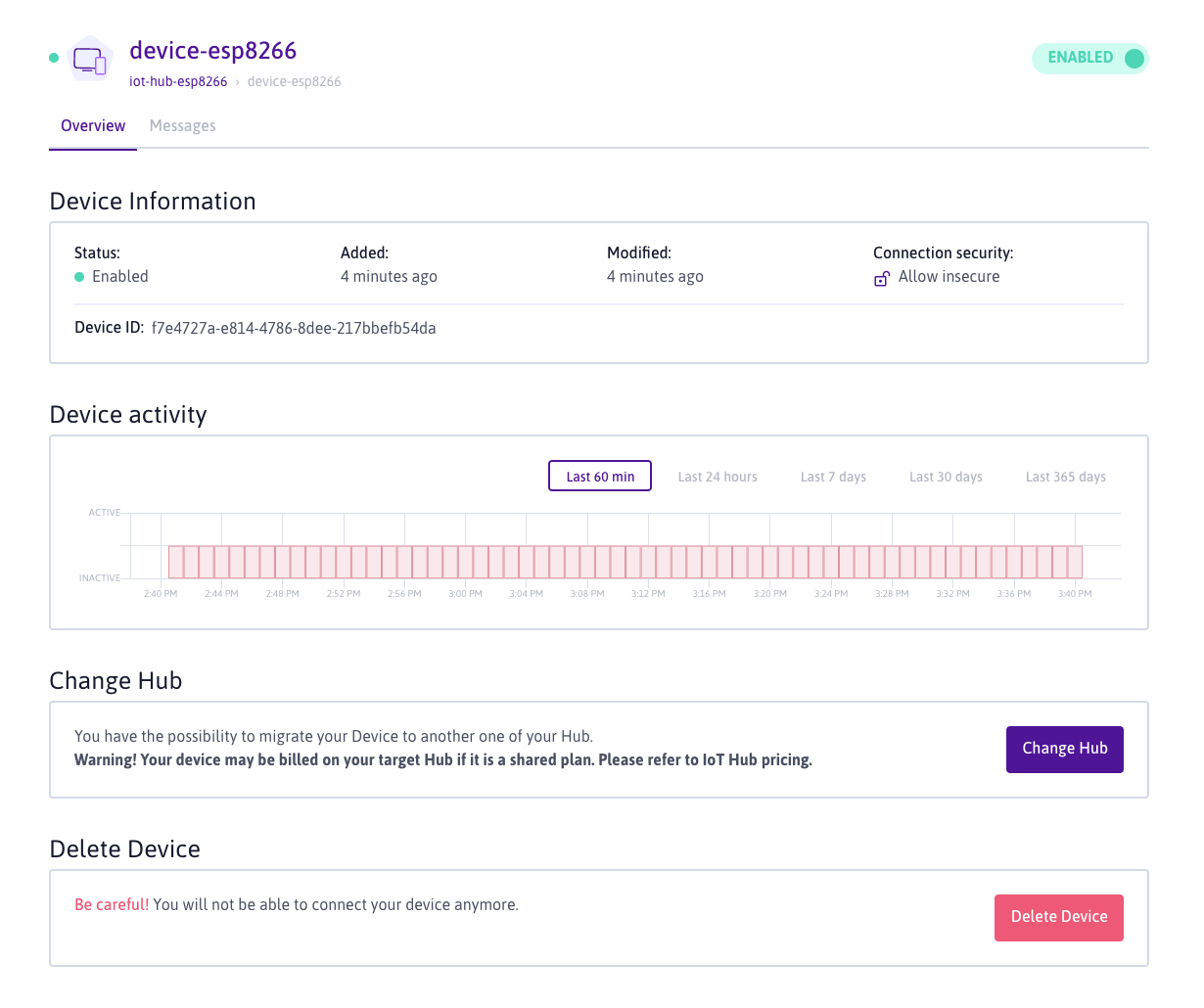Open the Overview tab
1204x1008 pixels.
(x=93, y=126)
